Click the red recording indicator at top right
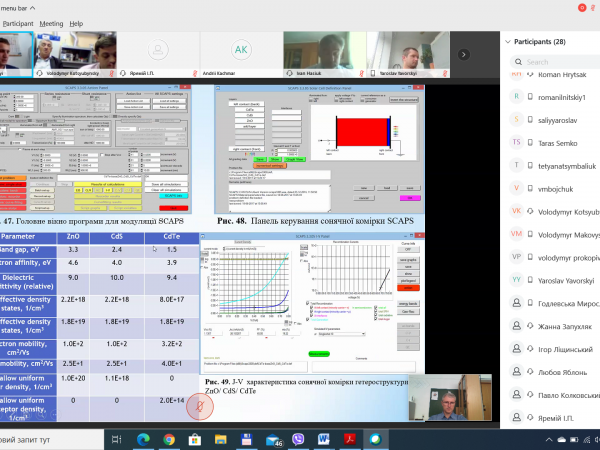 click(578, 10)
